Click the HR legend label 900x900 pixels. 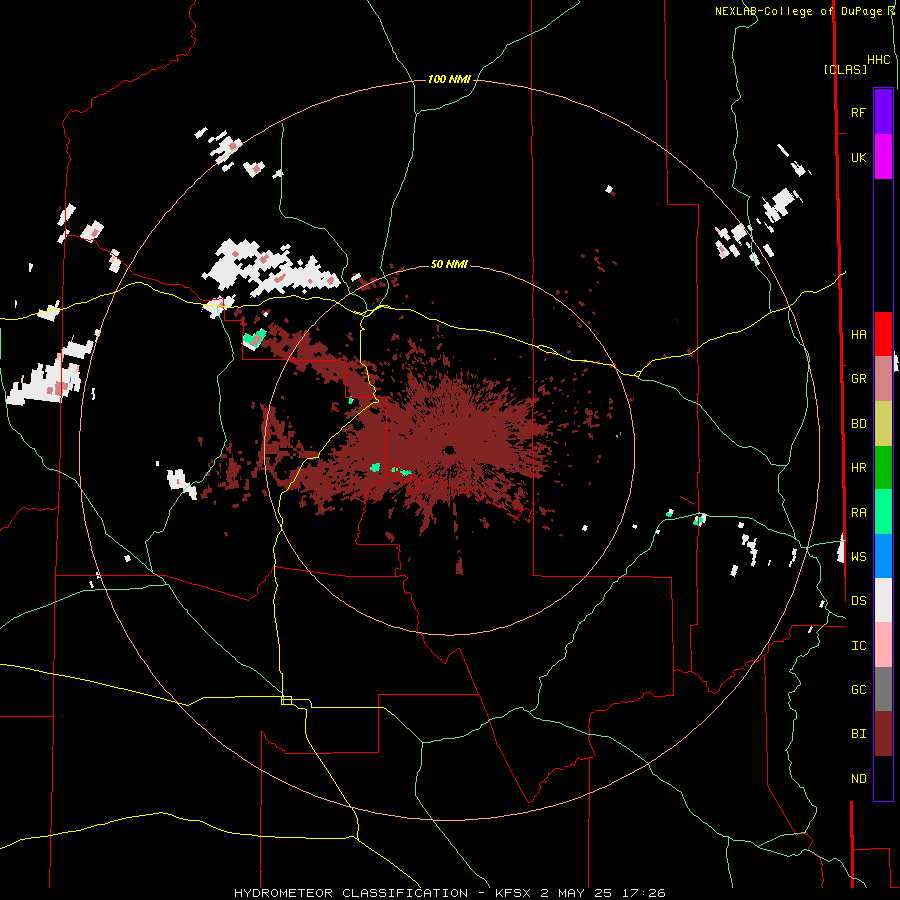pos(858,468)
